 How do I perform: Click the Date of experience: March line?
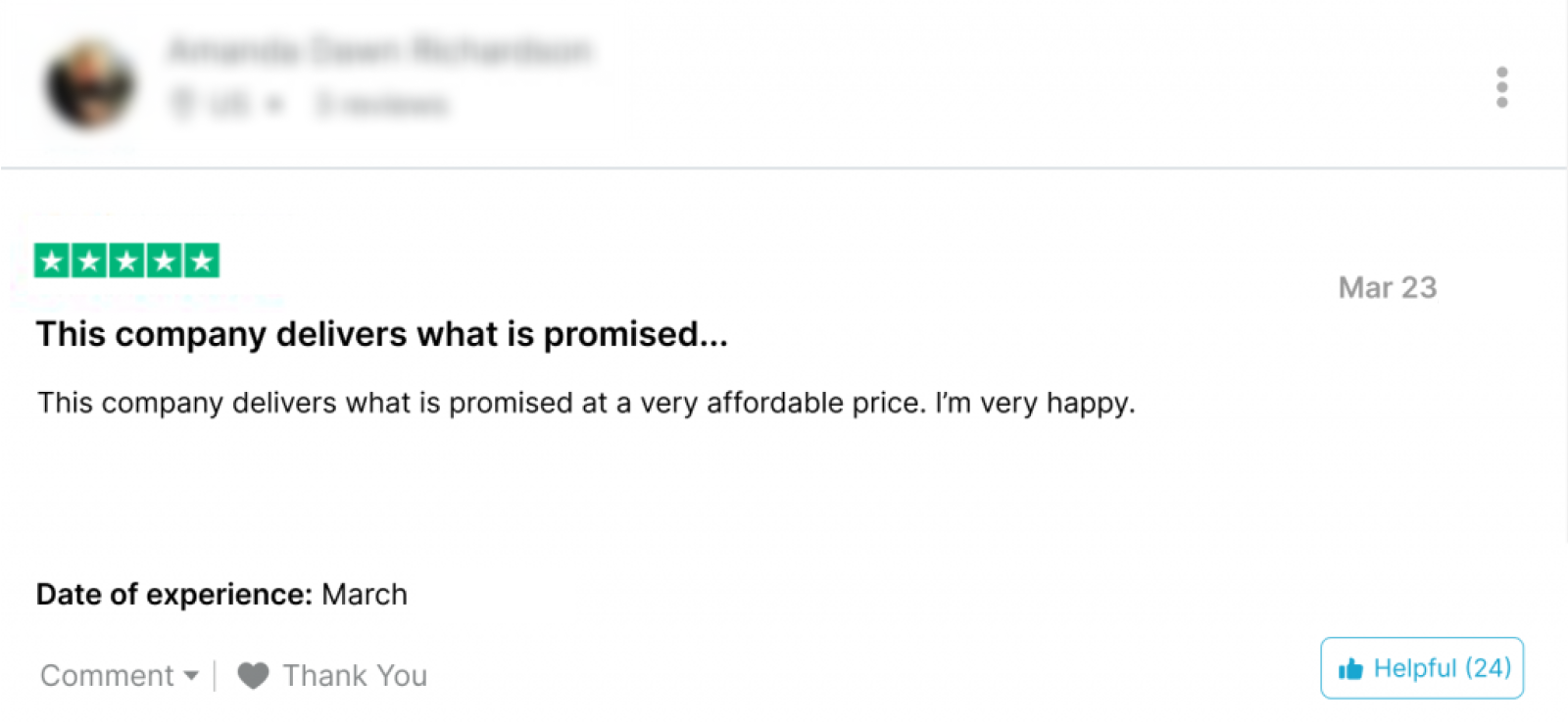(x=221, y=595)
